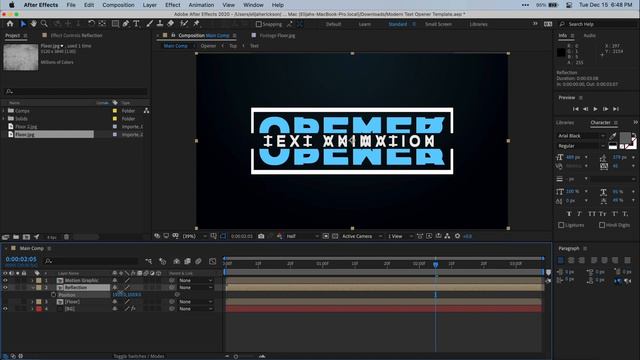Expand the Comps folder
Image resolution: width=640 pixels, height=360 pixels.
pos(4,111)
